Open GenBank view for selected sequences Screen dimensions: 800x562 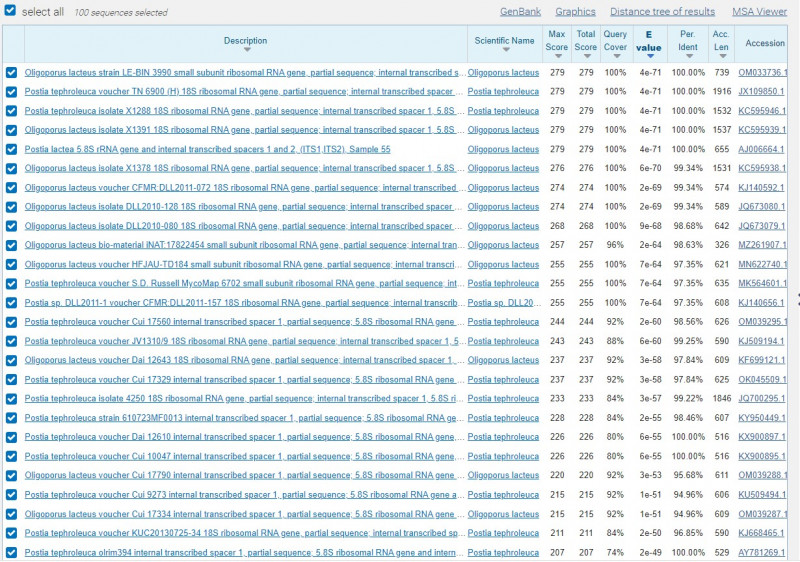tap(520, 12)
